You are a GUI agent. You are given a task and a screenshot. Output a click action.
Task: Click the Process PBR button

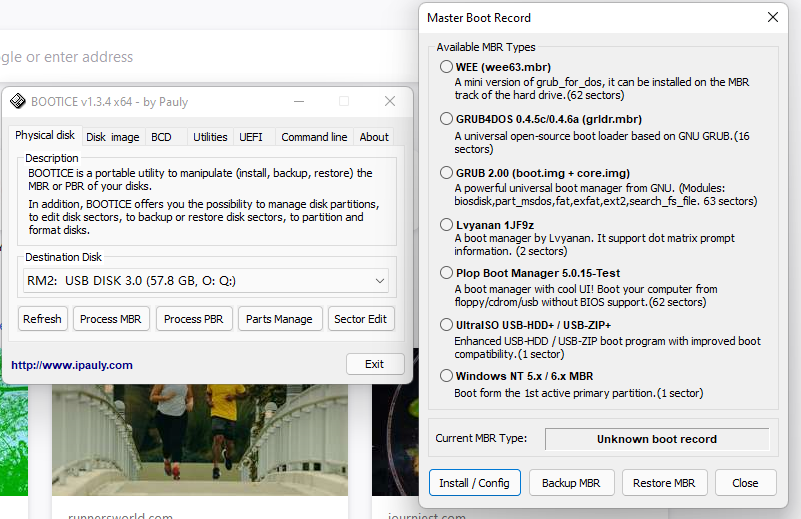194,319
